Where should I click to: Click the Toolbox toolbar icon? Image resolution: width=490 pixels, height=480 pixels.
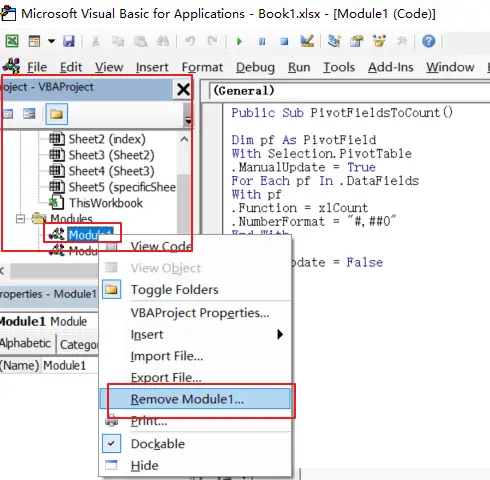[x=402, y=41]
